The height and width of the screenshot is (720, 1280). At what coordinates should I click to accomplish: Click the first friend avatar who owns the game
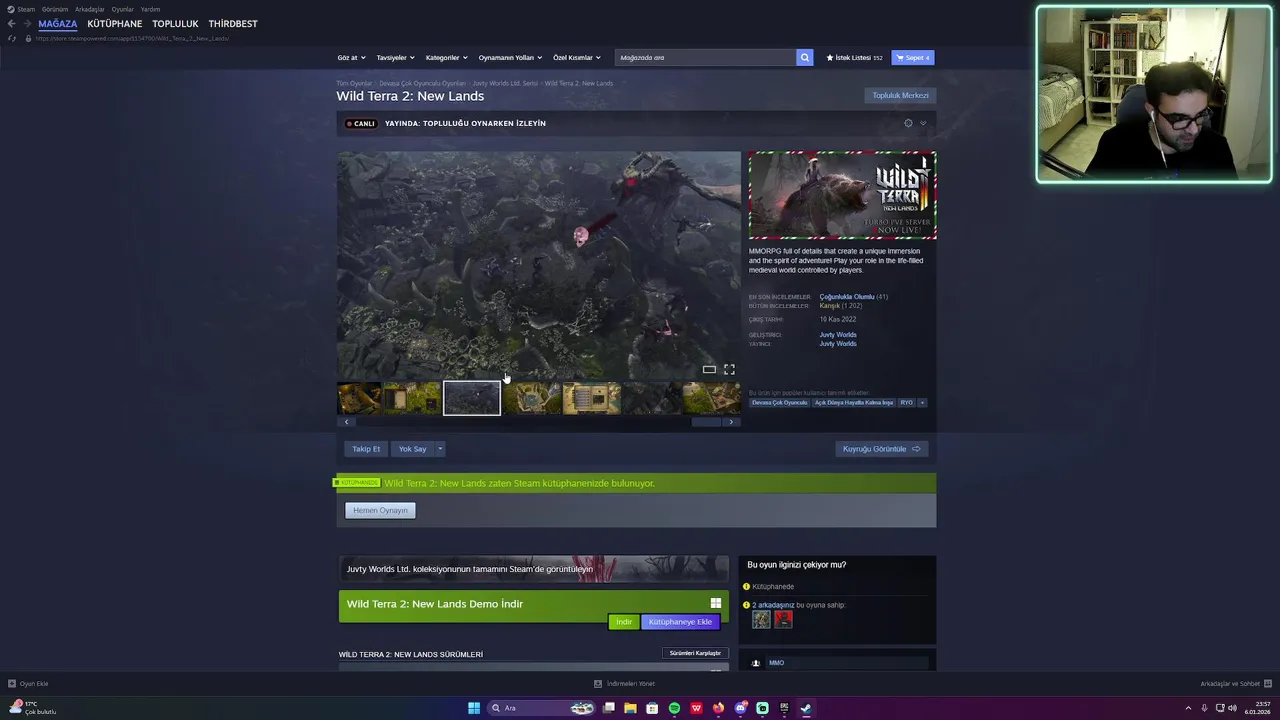pyautogui.click(x=761, y=619)
